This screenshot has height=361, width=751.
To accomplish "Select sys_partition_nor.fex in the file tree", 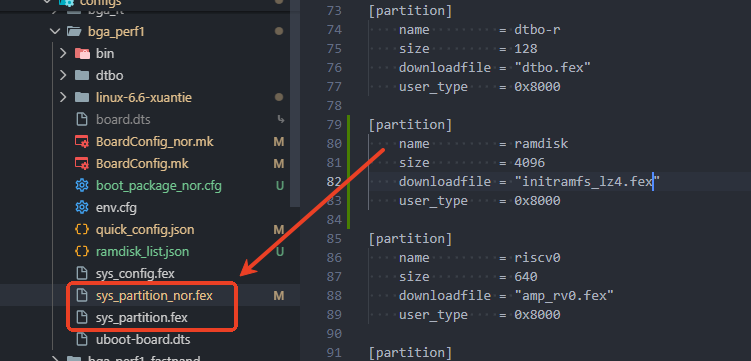I will pos(154,296).
